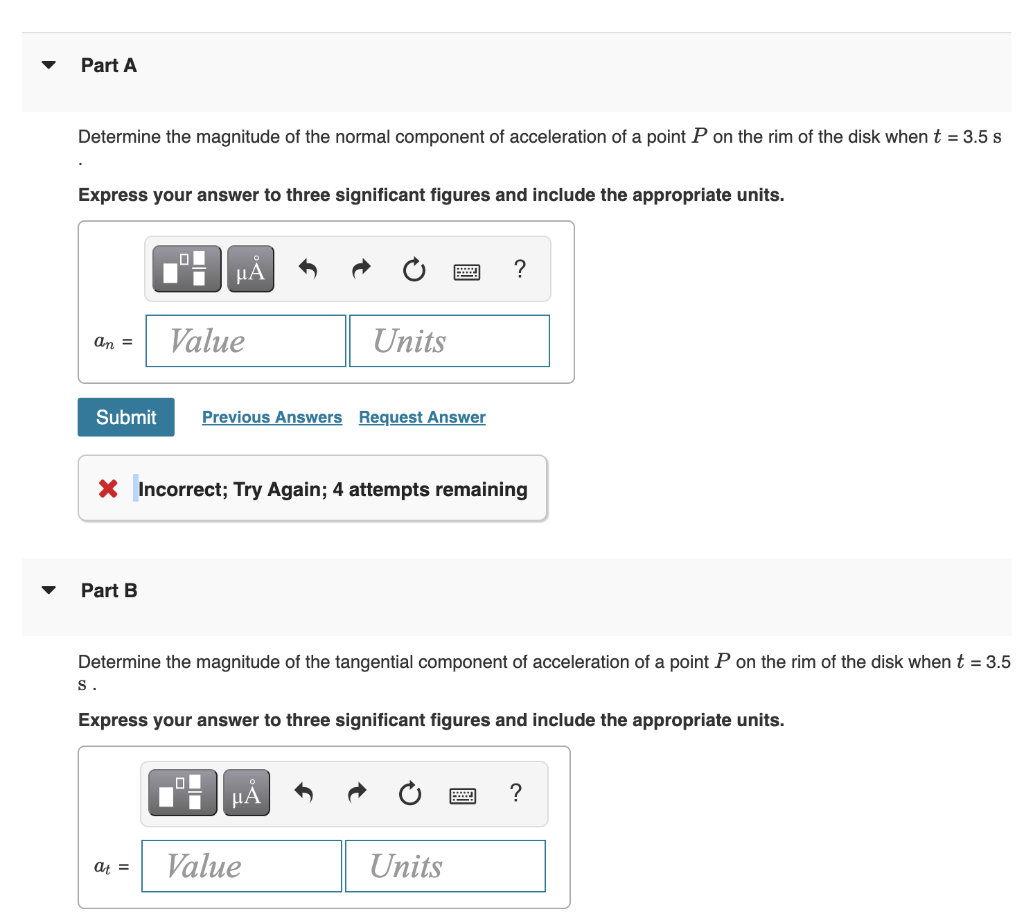Click the undo arrow in Part A toolbar
The width and height of the screenshot is (1024, 916).
tap(308, 268)
